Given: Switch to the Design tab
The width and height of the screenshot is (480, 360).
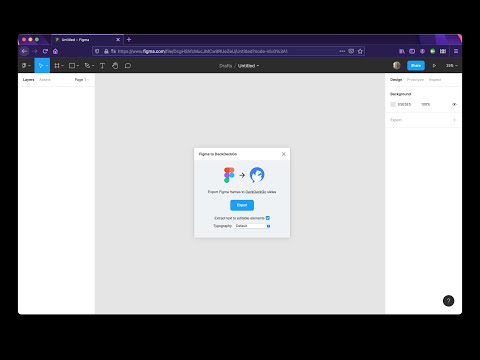Looking at the screenshot, I should click(396, 80).
